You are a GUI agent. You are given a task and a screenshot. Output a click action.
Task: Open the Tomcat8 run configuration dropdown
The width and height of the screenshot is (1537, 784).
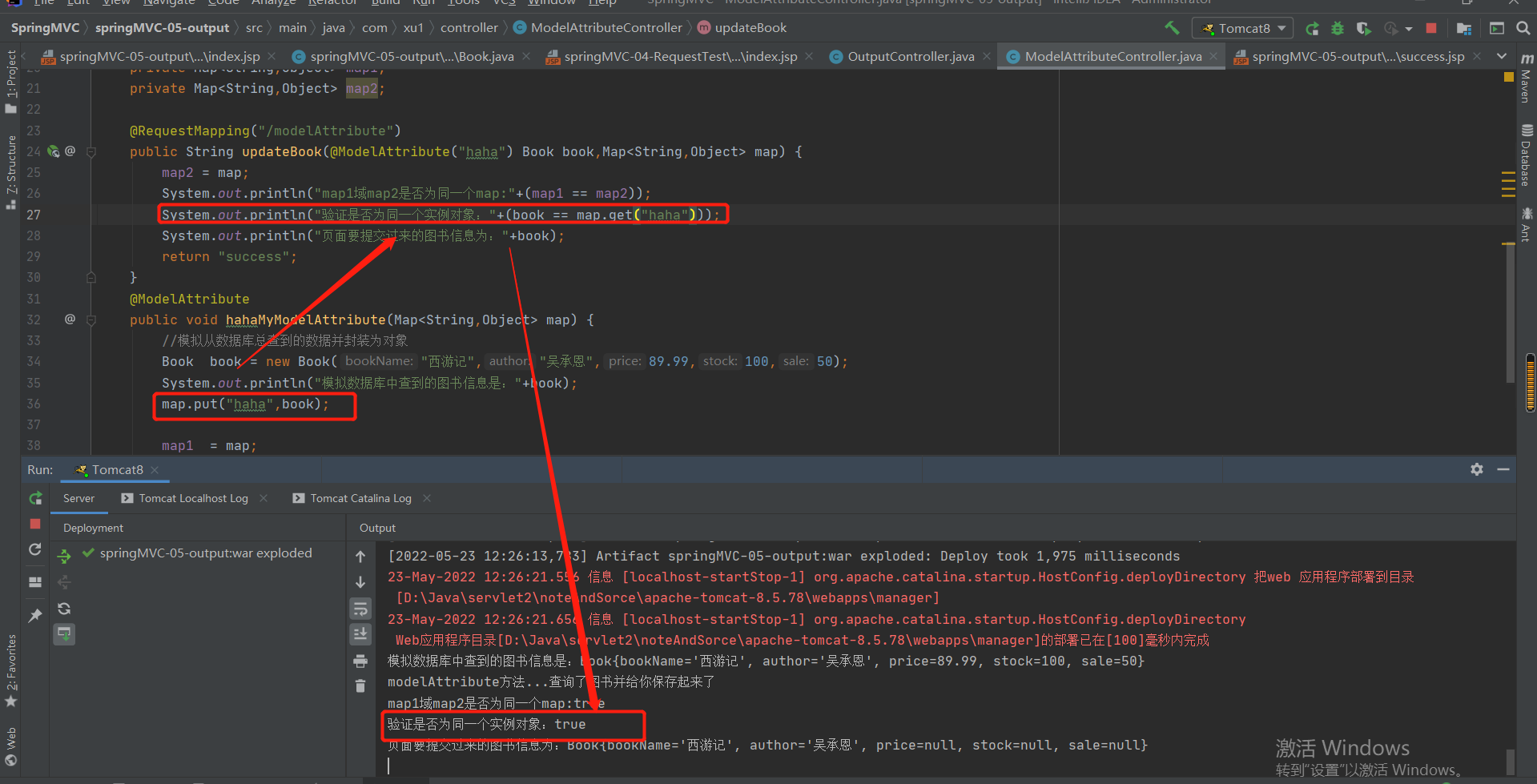click(1243, 28)
